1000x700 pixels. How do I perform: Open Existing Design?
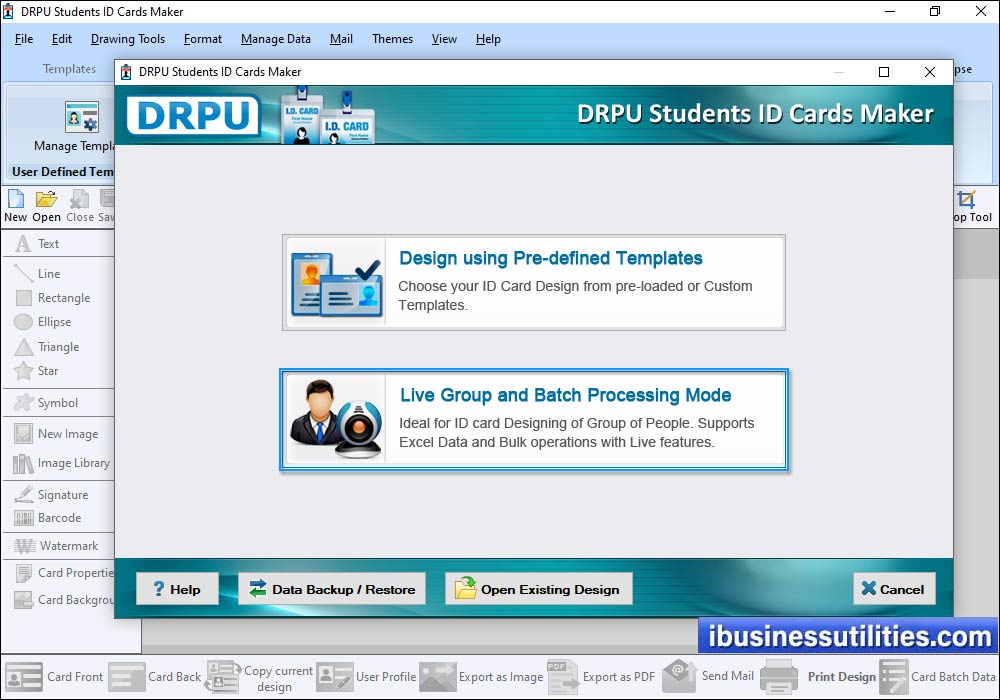click(x=538, y=589)
